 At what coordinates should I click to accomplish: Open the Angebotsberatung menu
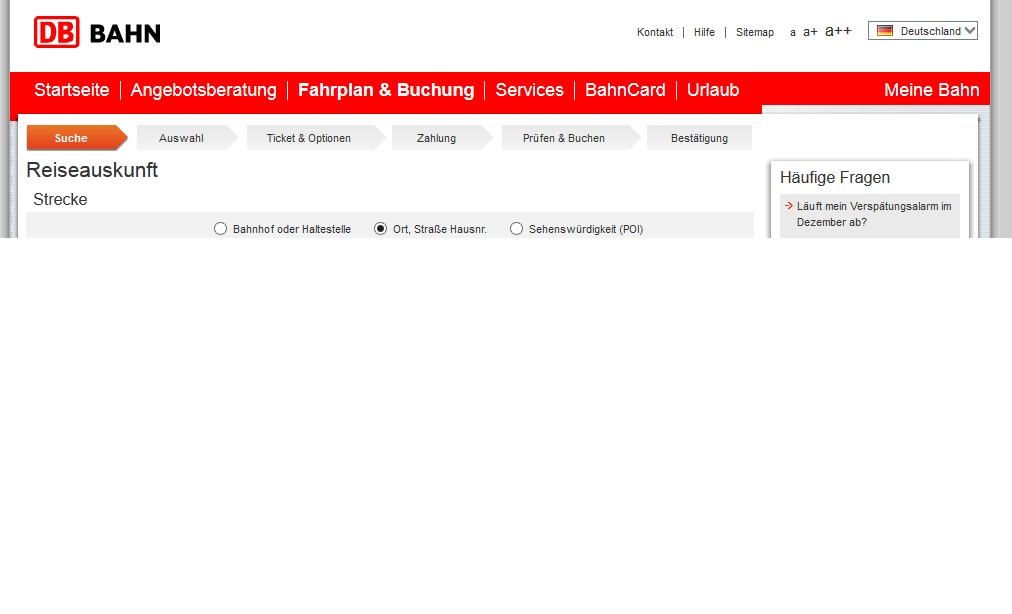click(x=203, y=90)
